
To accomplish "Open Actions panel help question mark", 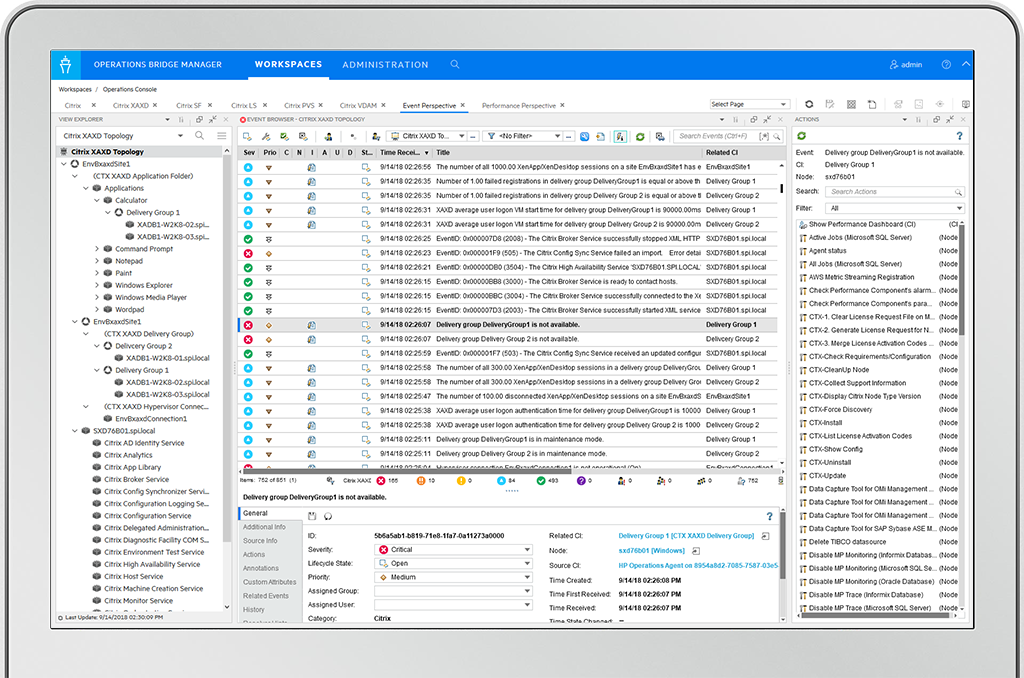I will 959,136.
